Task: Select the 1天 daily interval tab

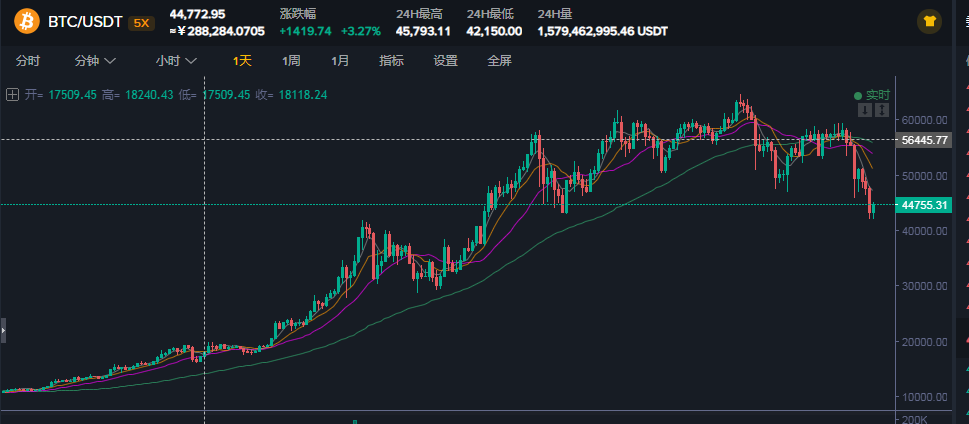Action: 242,61
